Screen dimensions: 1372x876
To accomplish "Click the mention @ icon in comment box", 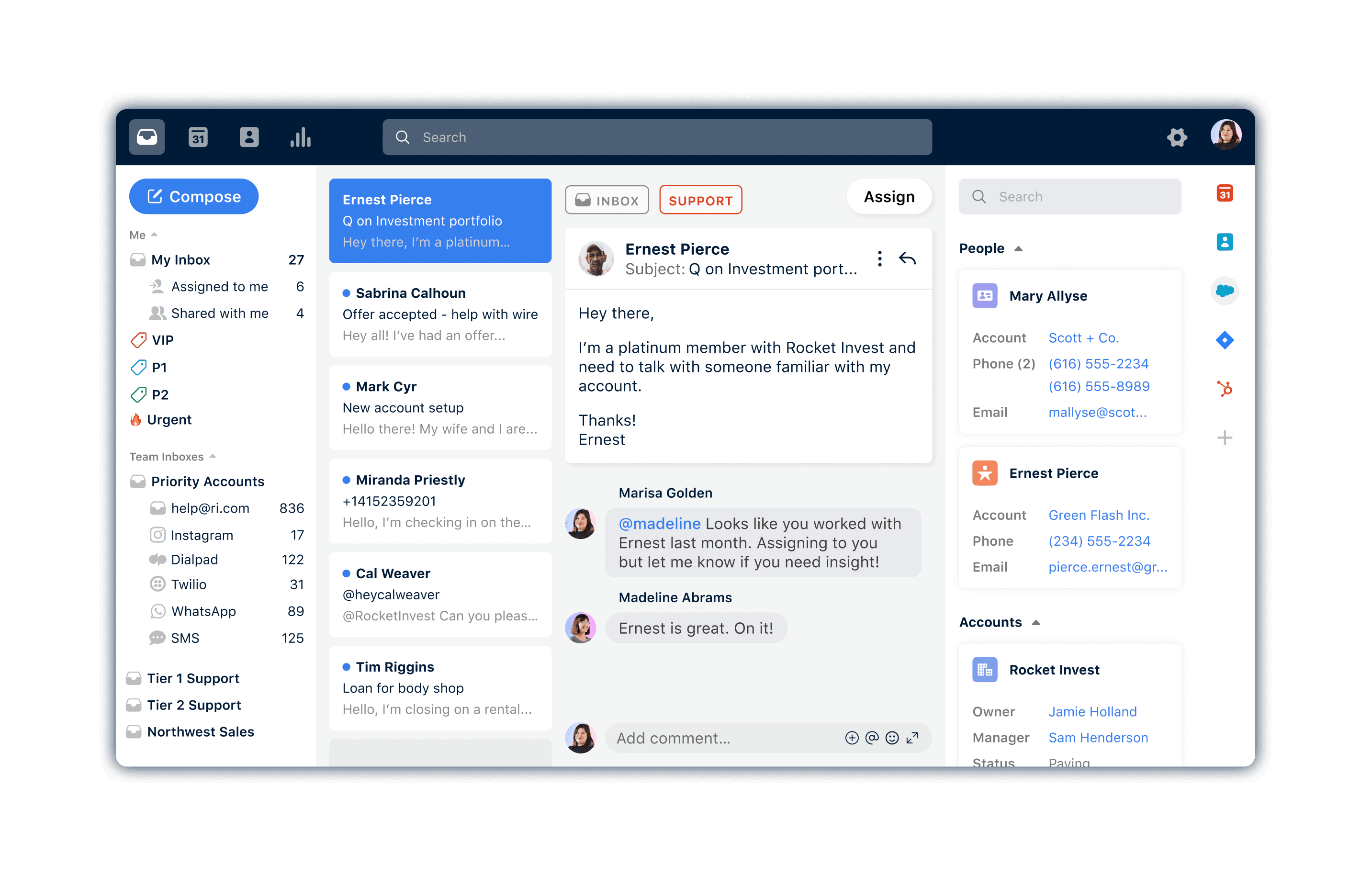I will tap(872, 738).
